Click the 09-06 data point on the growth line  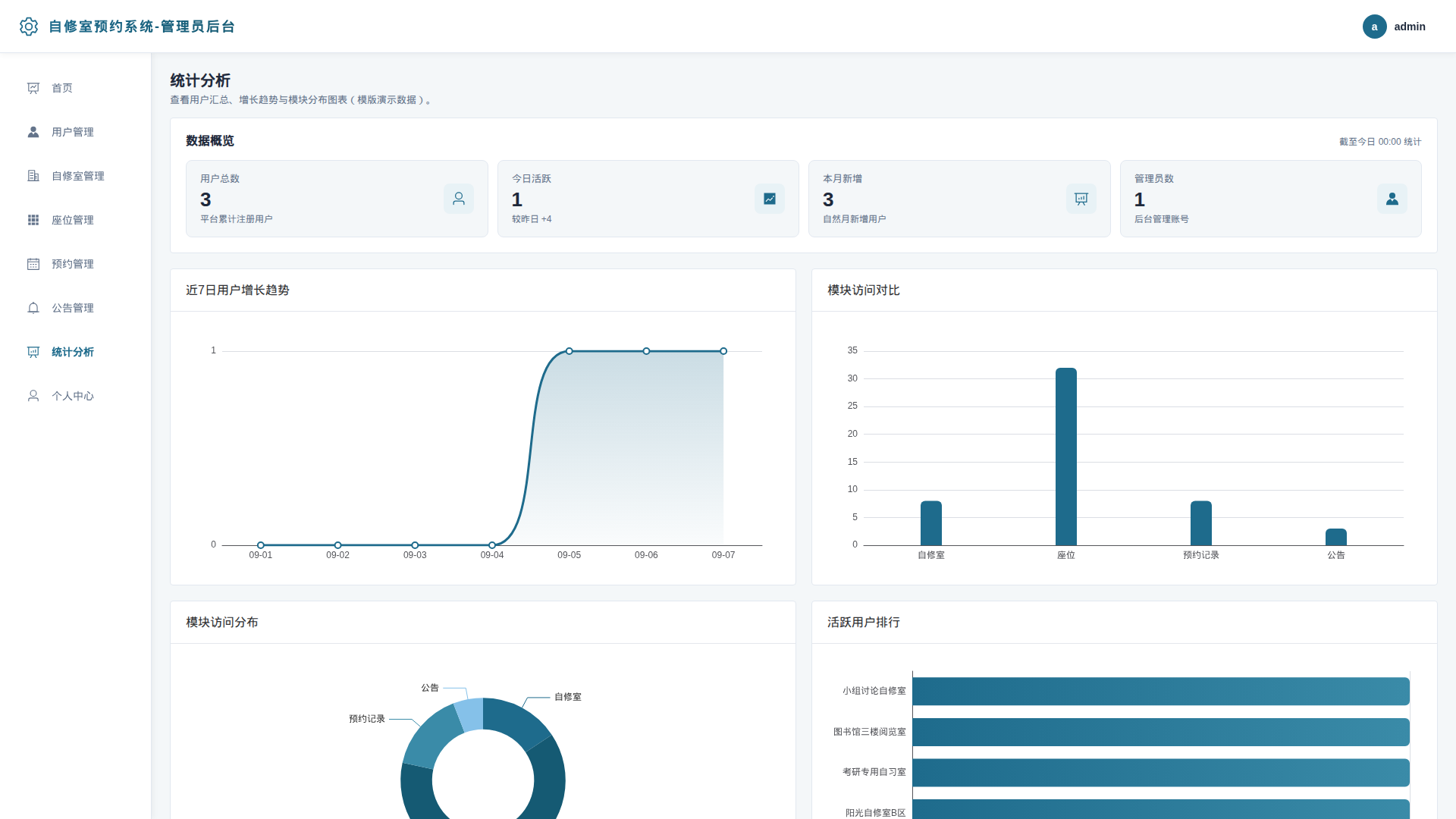(646, 351)
